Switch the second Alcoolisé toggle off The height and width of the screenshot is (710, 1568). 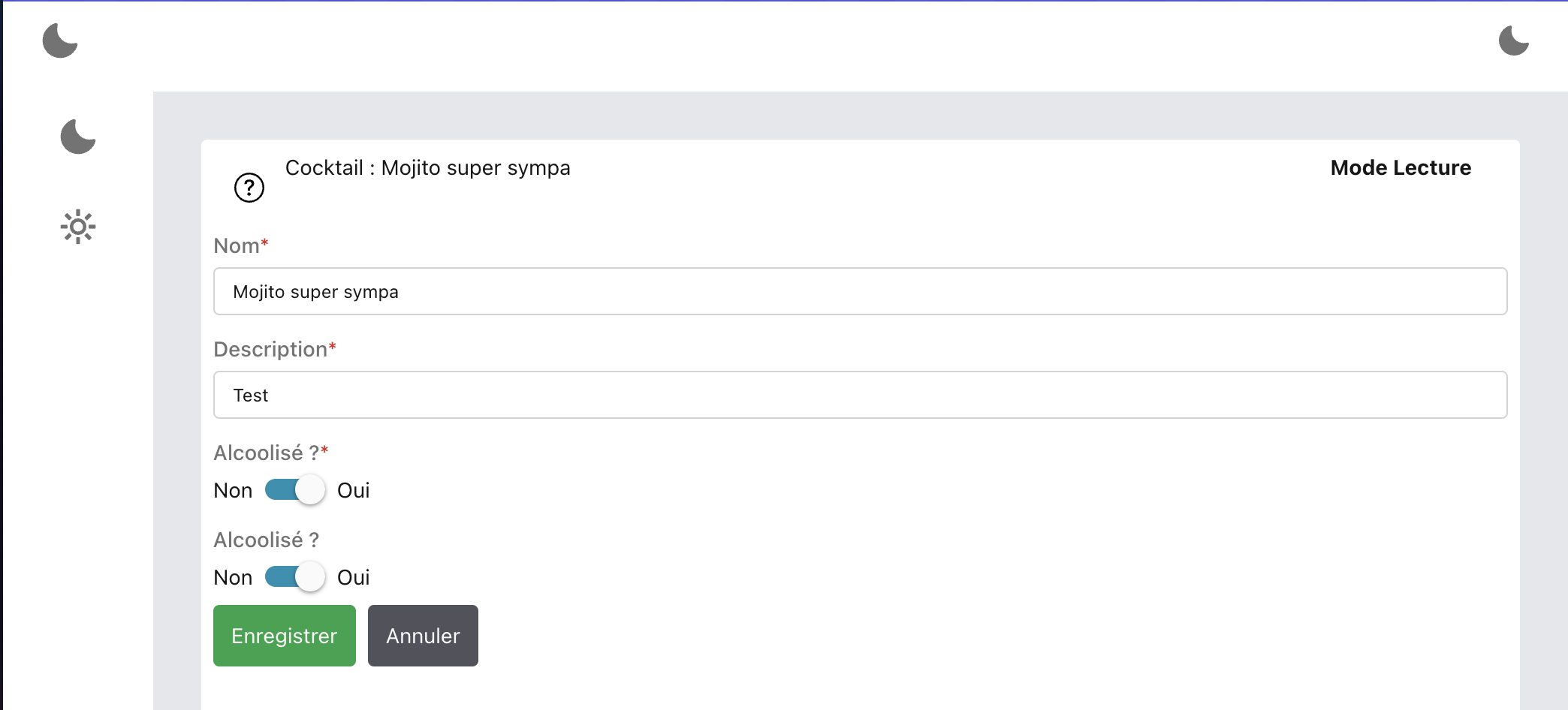[x=294, y=576]
